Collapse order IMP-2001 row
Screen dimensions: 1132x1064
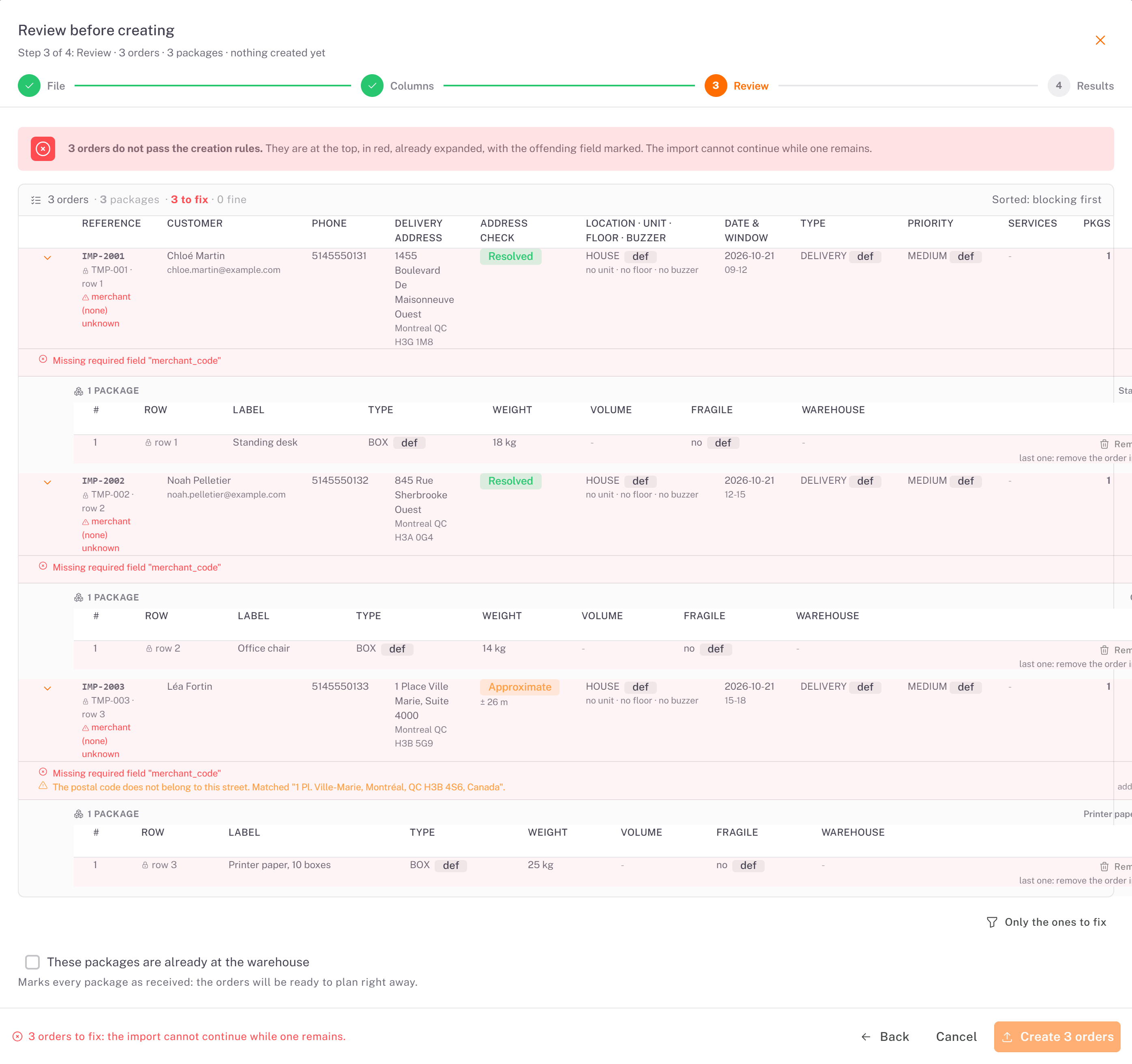click(x=47, y=257)
